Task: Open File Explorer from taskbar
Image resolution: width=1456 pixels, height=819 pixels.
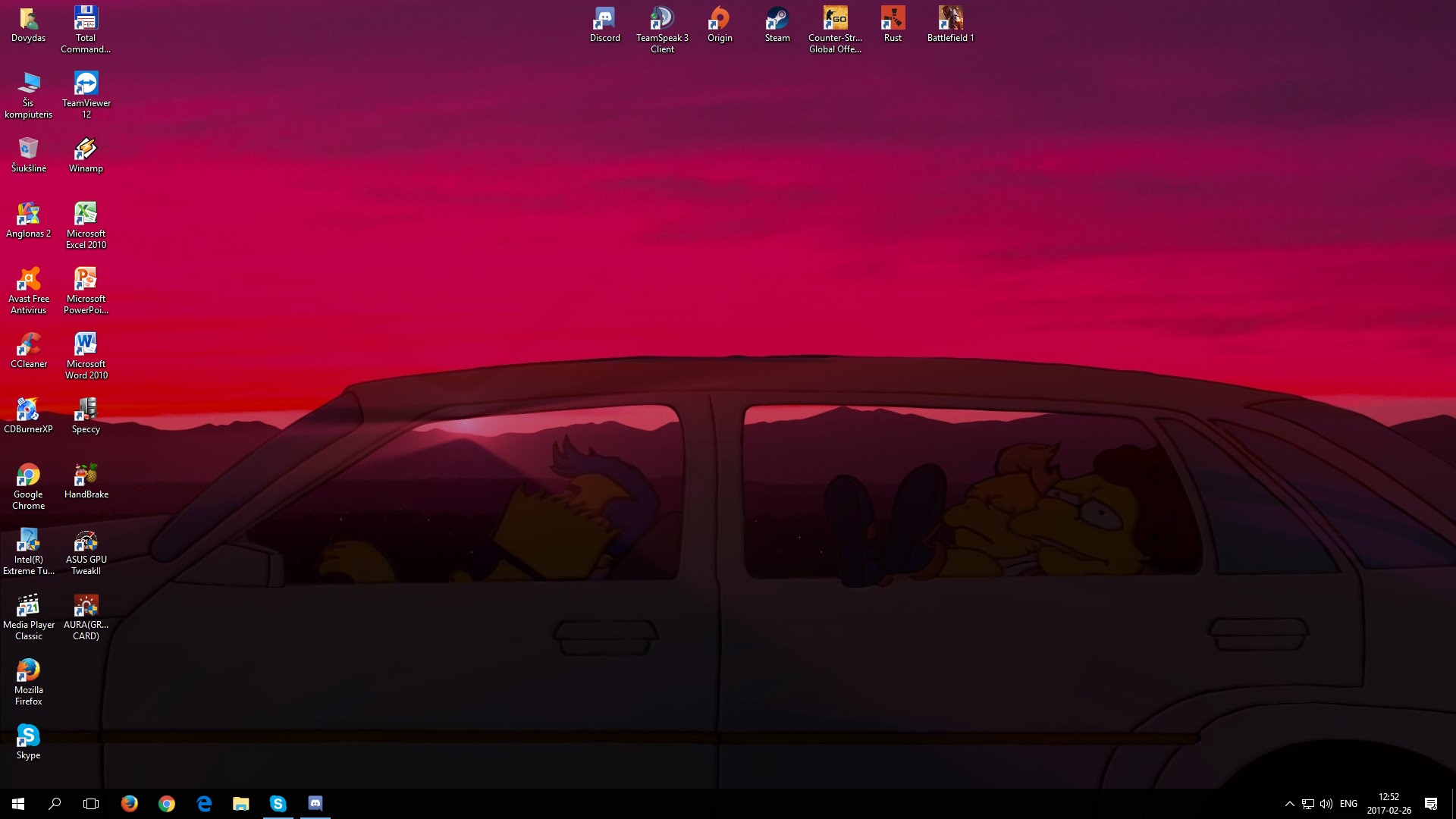Action: [241, 804]
